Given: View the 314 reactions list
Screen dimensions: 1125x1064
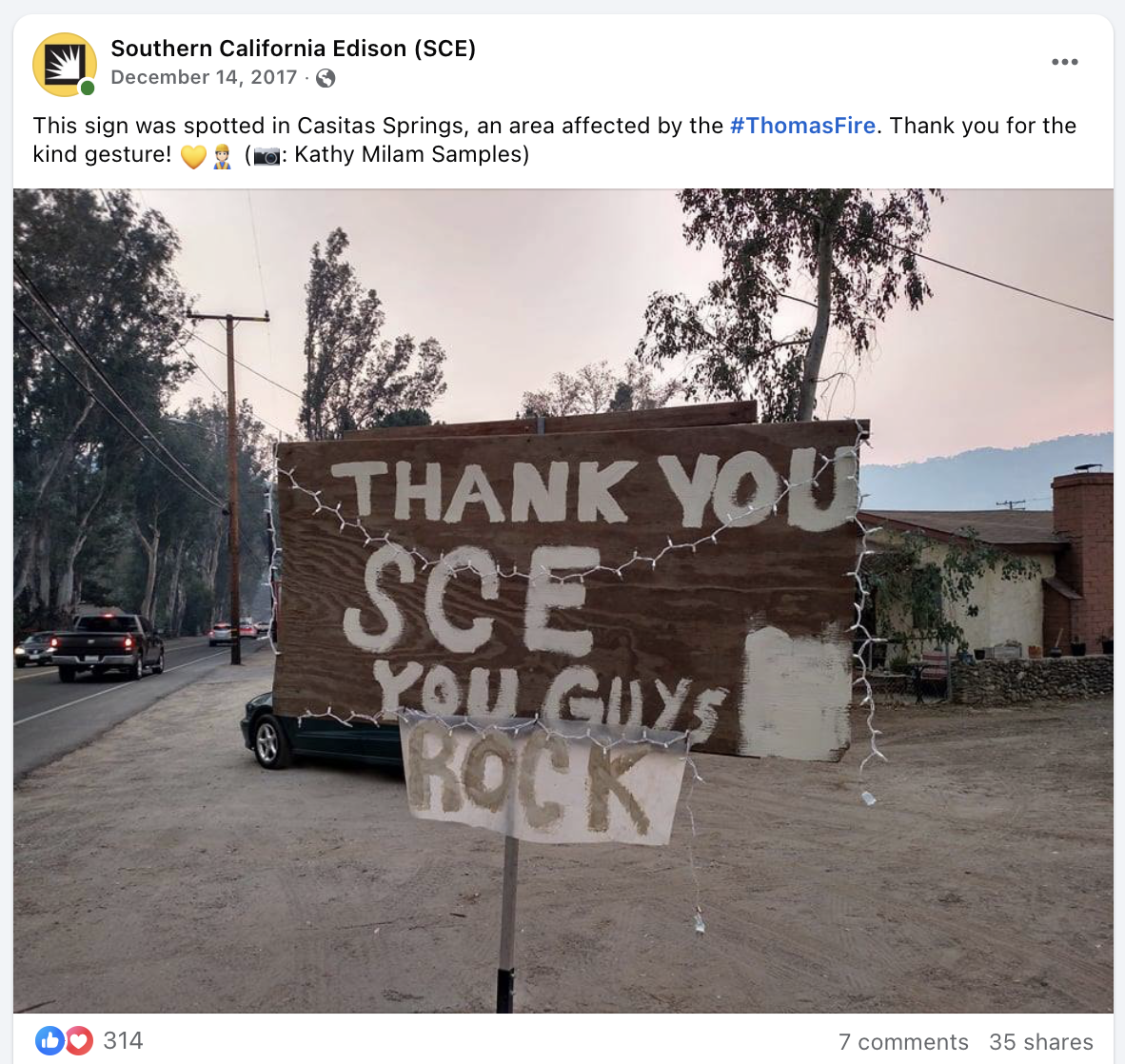Looking at the screenshot, I should tap(123, 1040).
